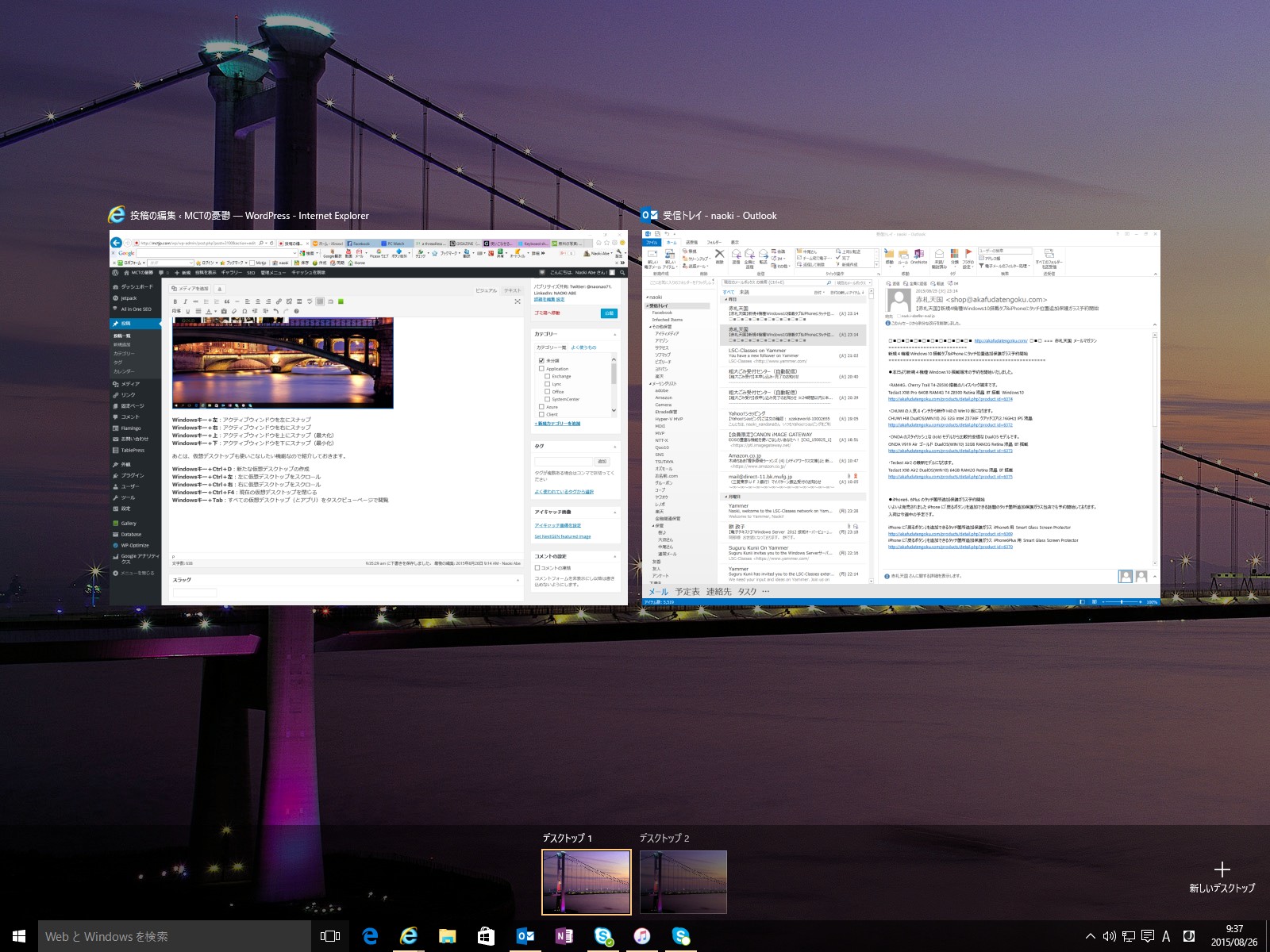Click Outlook status bar zoom slider

coord(1121,602)
